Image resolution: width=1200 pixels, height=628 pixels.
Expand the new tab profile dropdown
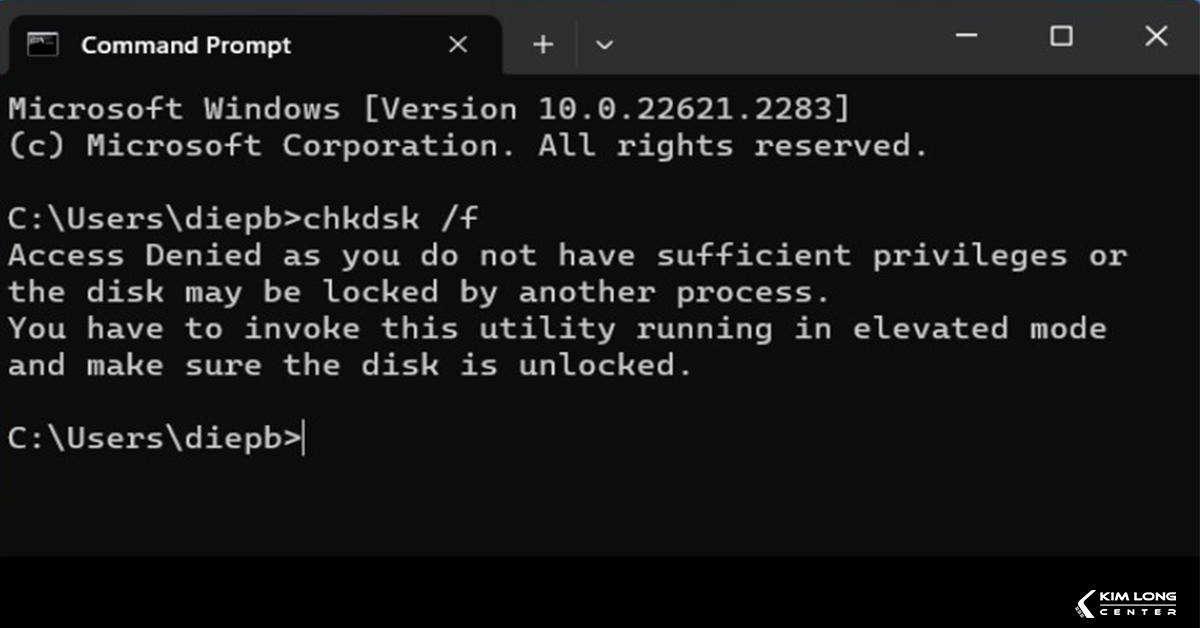click(x=603, y=45)
